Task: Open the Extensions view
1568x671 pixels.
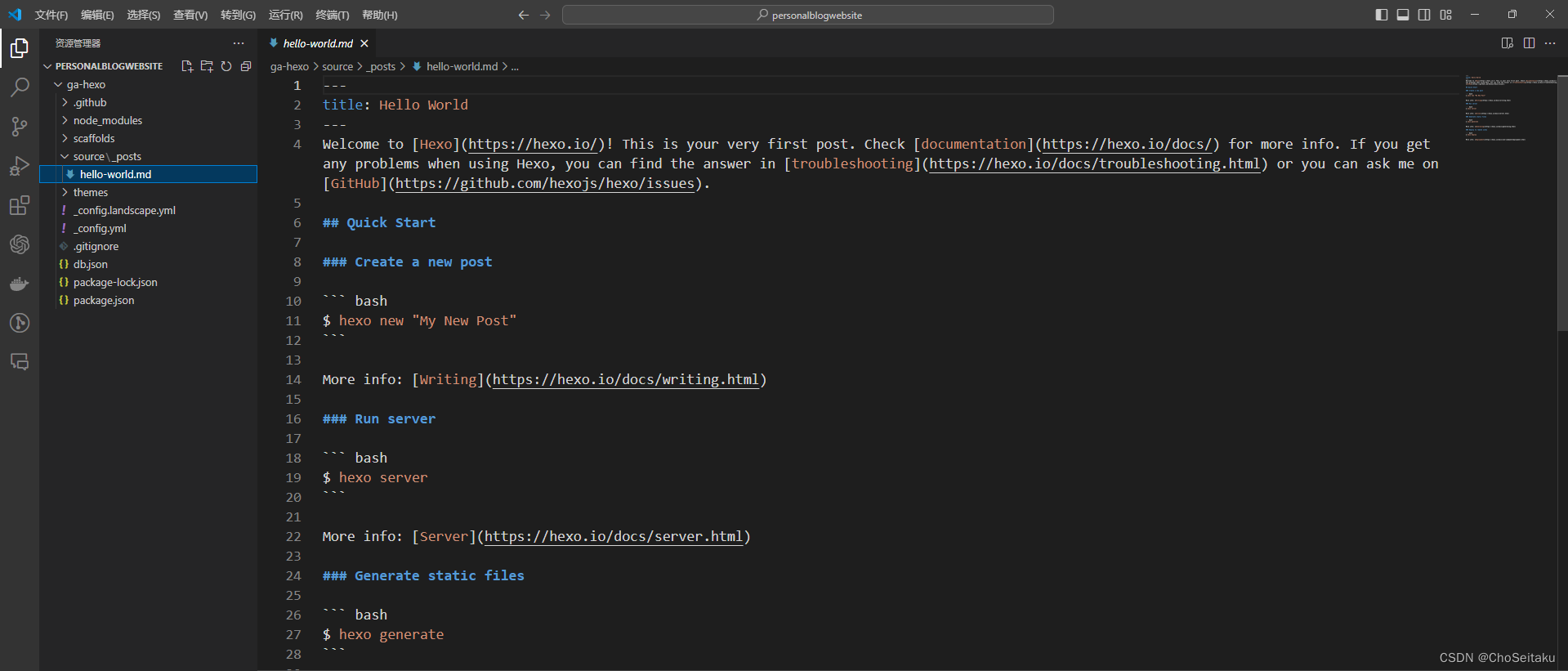Action: pos(20,205)
